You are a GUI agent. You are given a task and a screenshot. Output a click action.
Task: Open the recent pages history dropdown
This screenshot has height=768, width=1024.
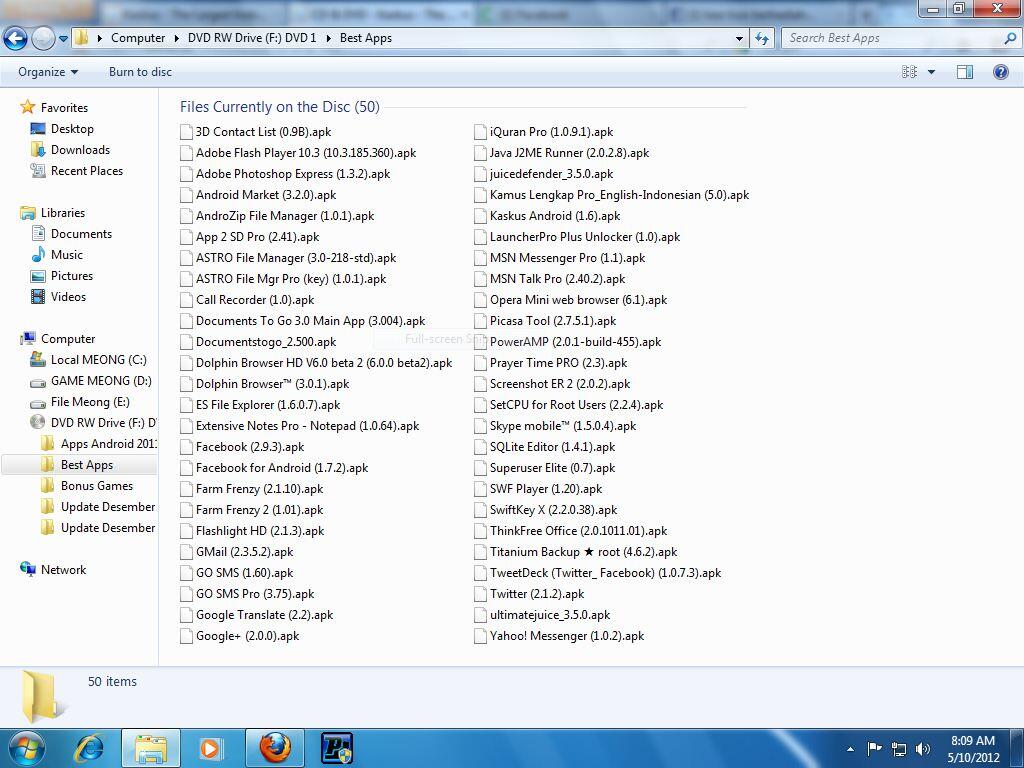(x=63, y=39)
